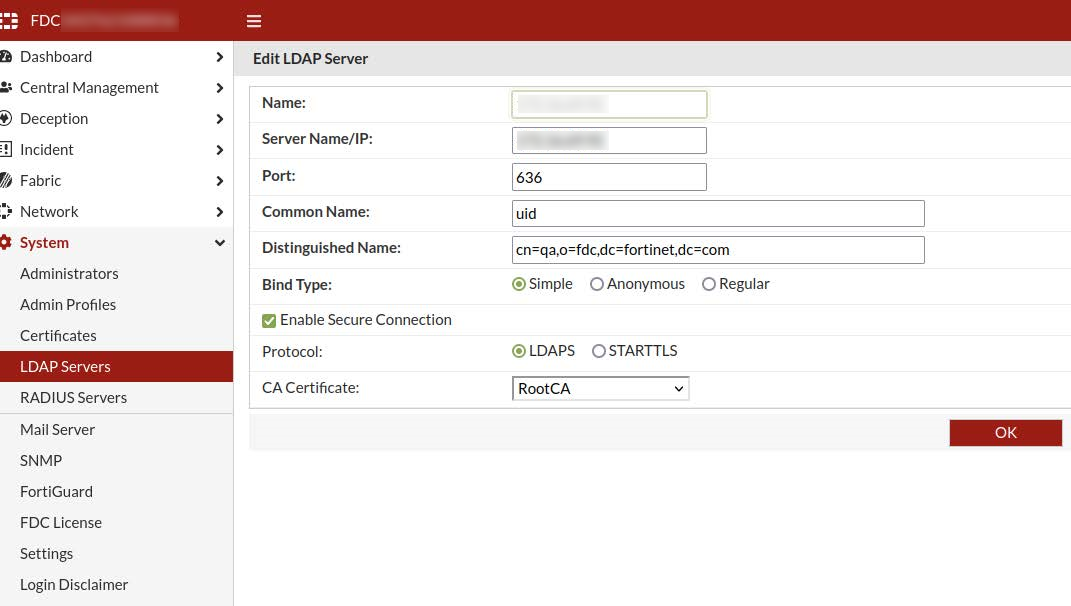Expand the Network menu chevron
Screen dimensions: 1071x606
220,212
